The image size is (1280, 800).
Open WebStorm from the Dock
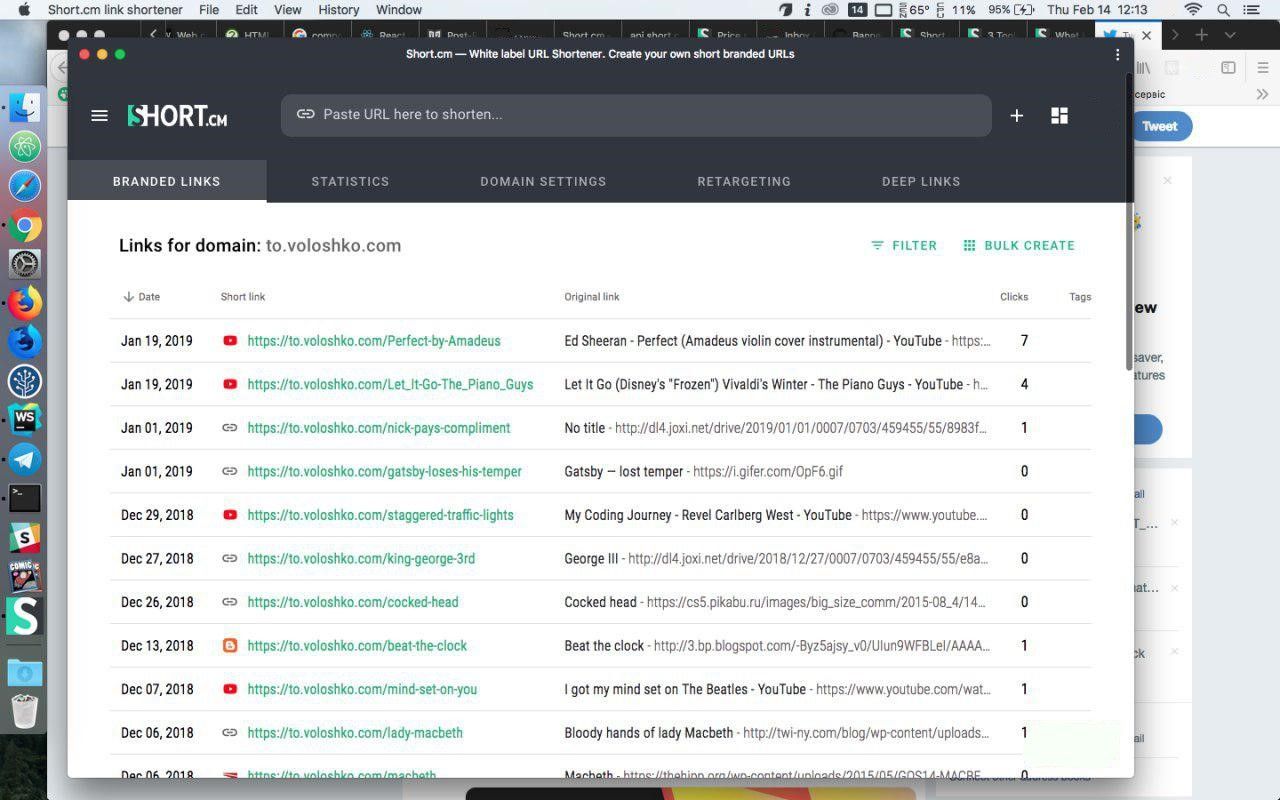24,419
